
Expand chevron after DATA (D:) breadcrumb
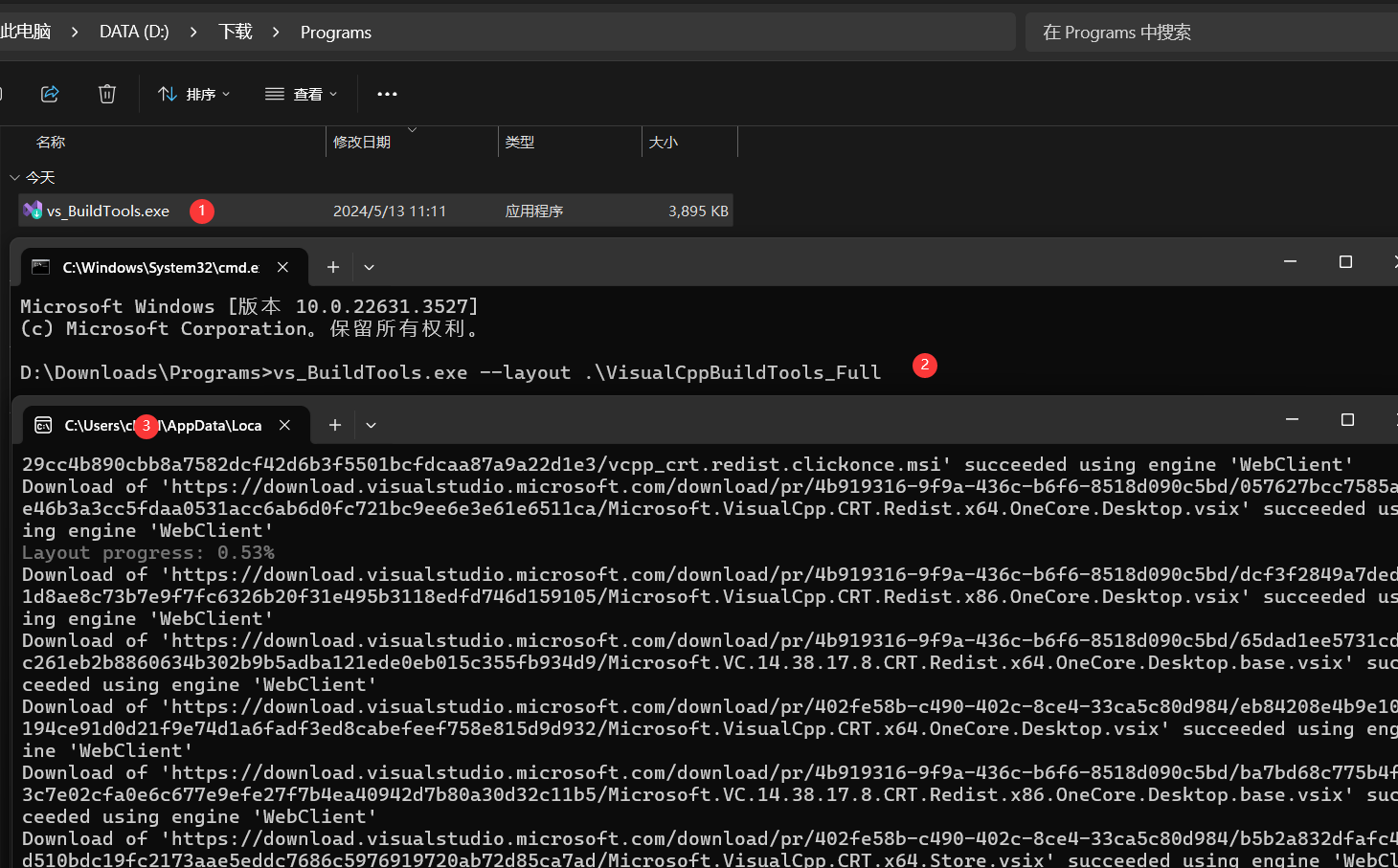click(193, 32)
